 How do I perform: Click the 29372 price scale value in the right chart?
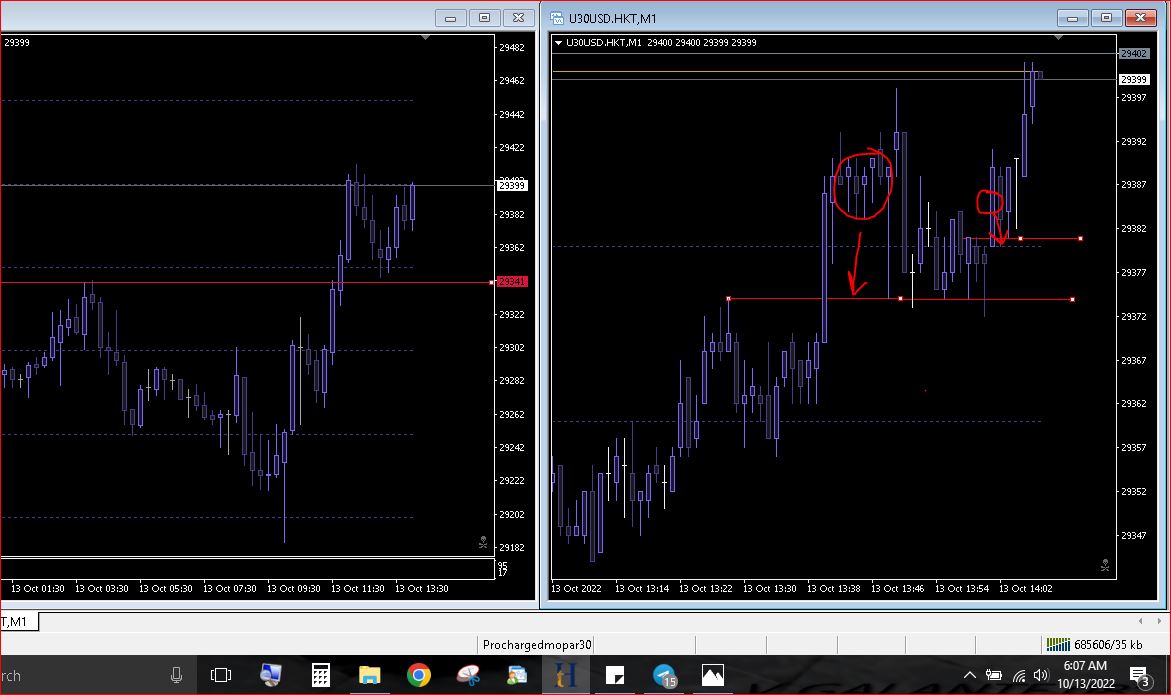click(x=1134, y=317)
